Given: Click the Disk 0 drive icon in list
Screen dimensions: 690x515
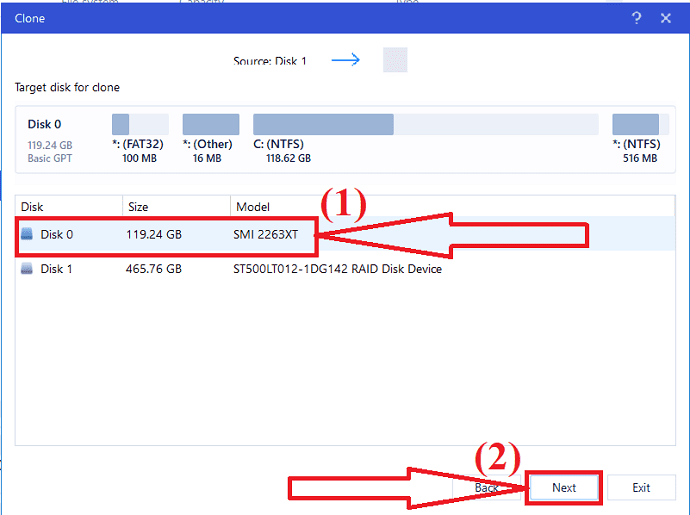Looking at the screenshot, I should tap(27, 235).
